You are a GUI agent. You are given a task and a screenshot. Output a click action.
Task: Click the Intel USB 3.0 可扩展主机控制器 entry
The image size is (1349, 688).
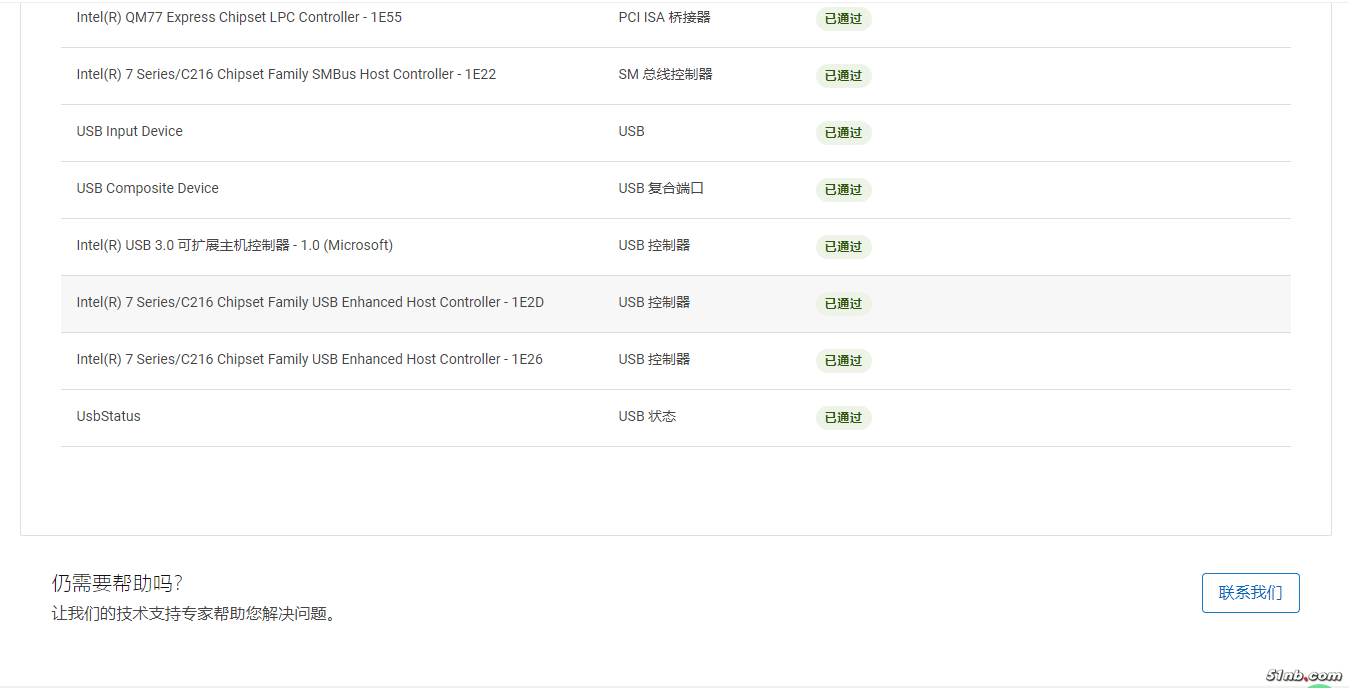tap(235, 246)
